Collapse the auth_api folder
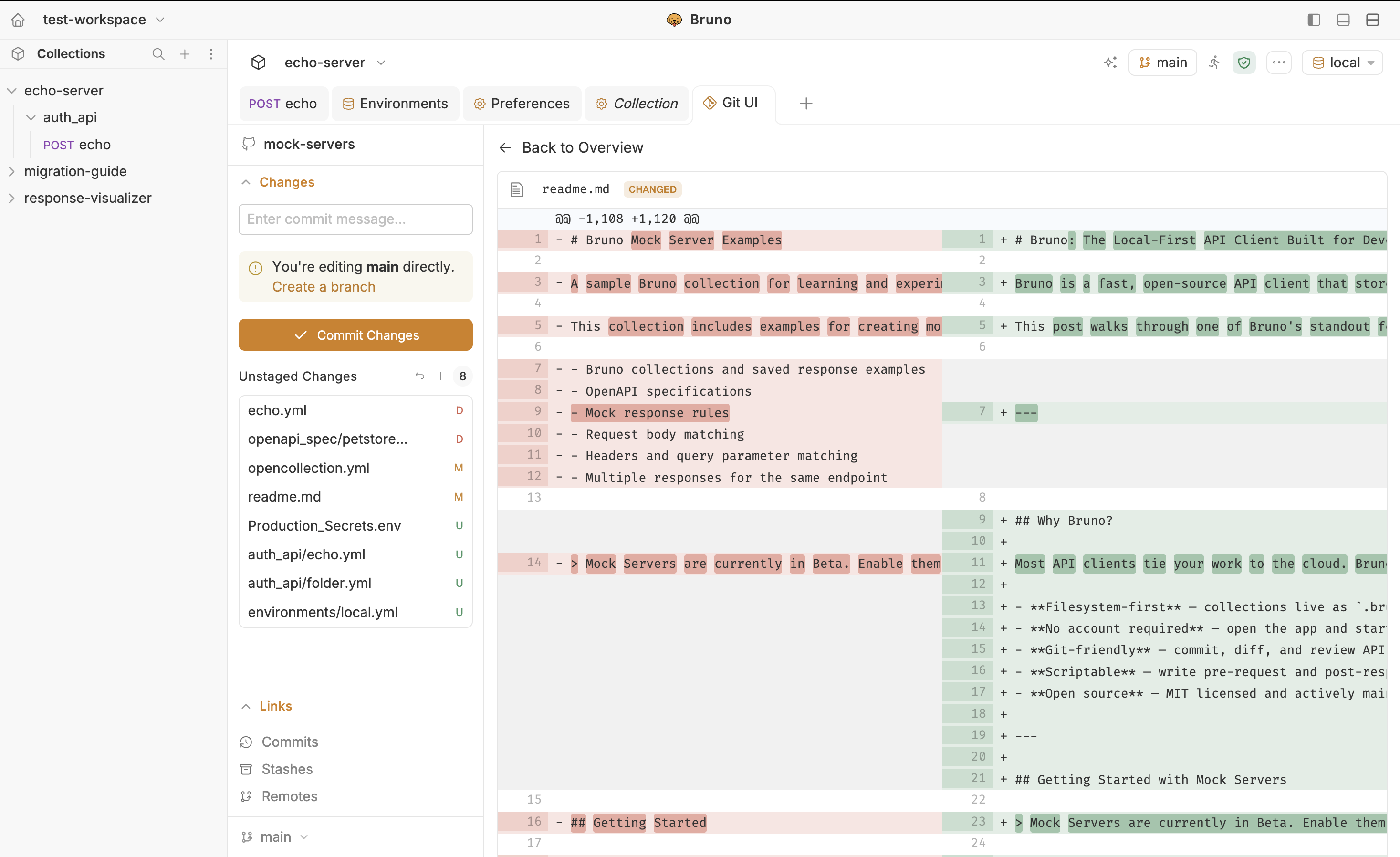The image size is (1400, 857). point(31,118)
